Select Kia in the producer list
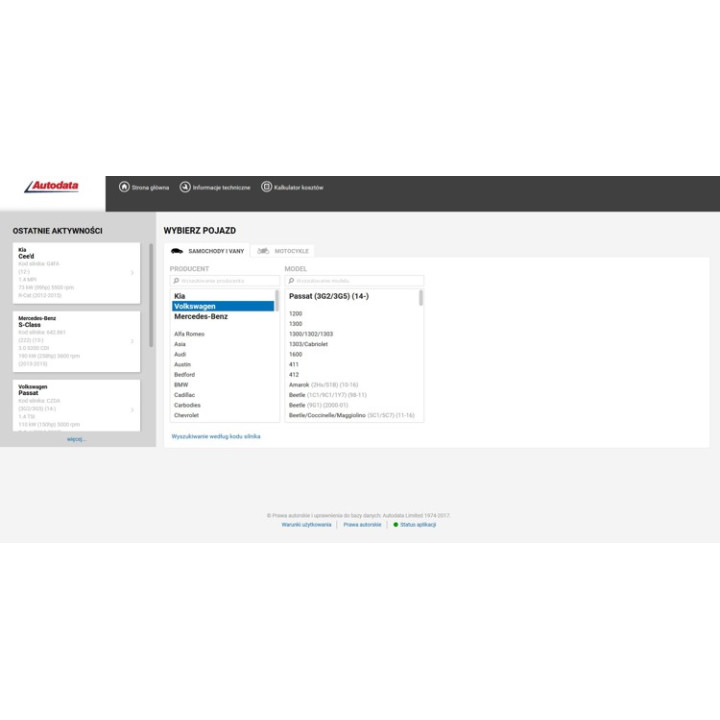The width and height of the screenshot is (720, 720). (x=223, y=296)
